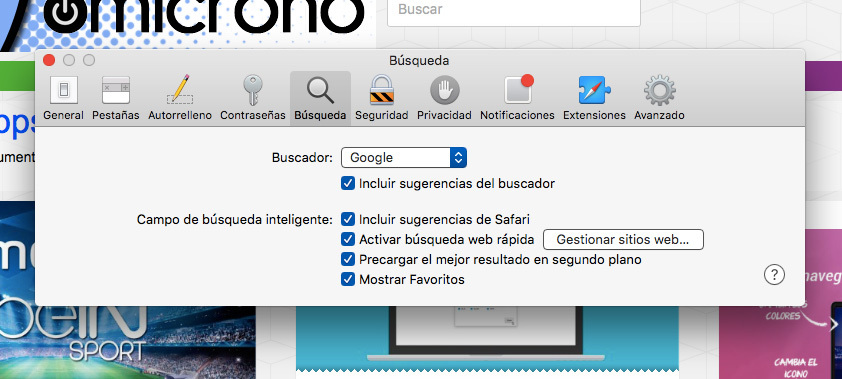This screenshot has width=842, height=379.
Task: Open the Notificaciones preferences pane
Action: tap(517, 98)
